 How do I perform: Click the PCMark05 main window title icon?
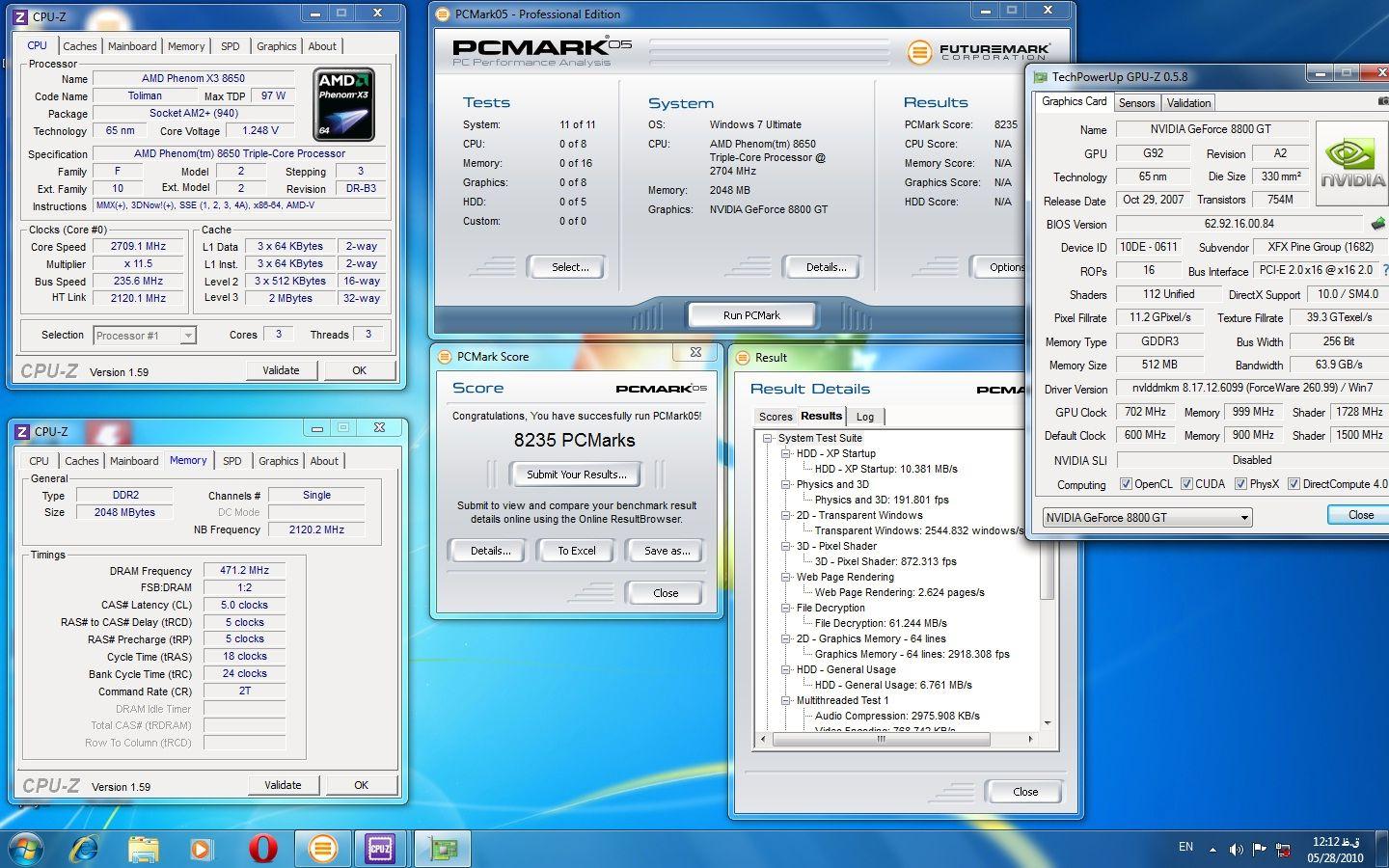pos(443,14)
